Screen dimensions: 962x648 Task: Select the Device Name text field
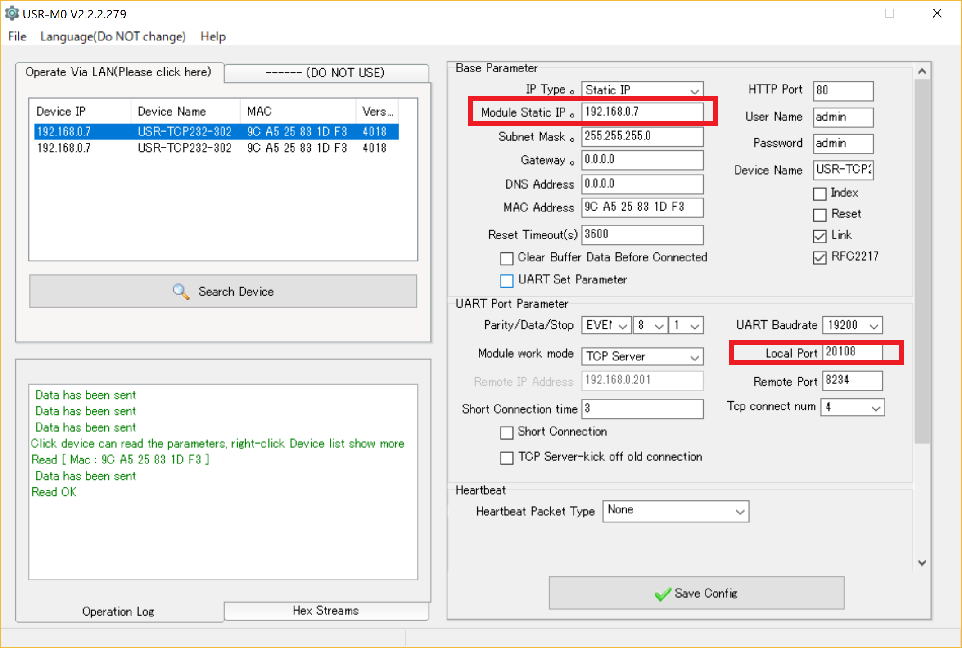[843, 170]
